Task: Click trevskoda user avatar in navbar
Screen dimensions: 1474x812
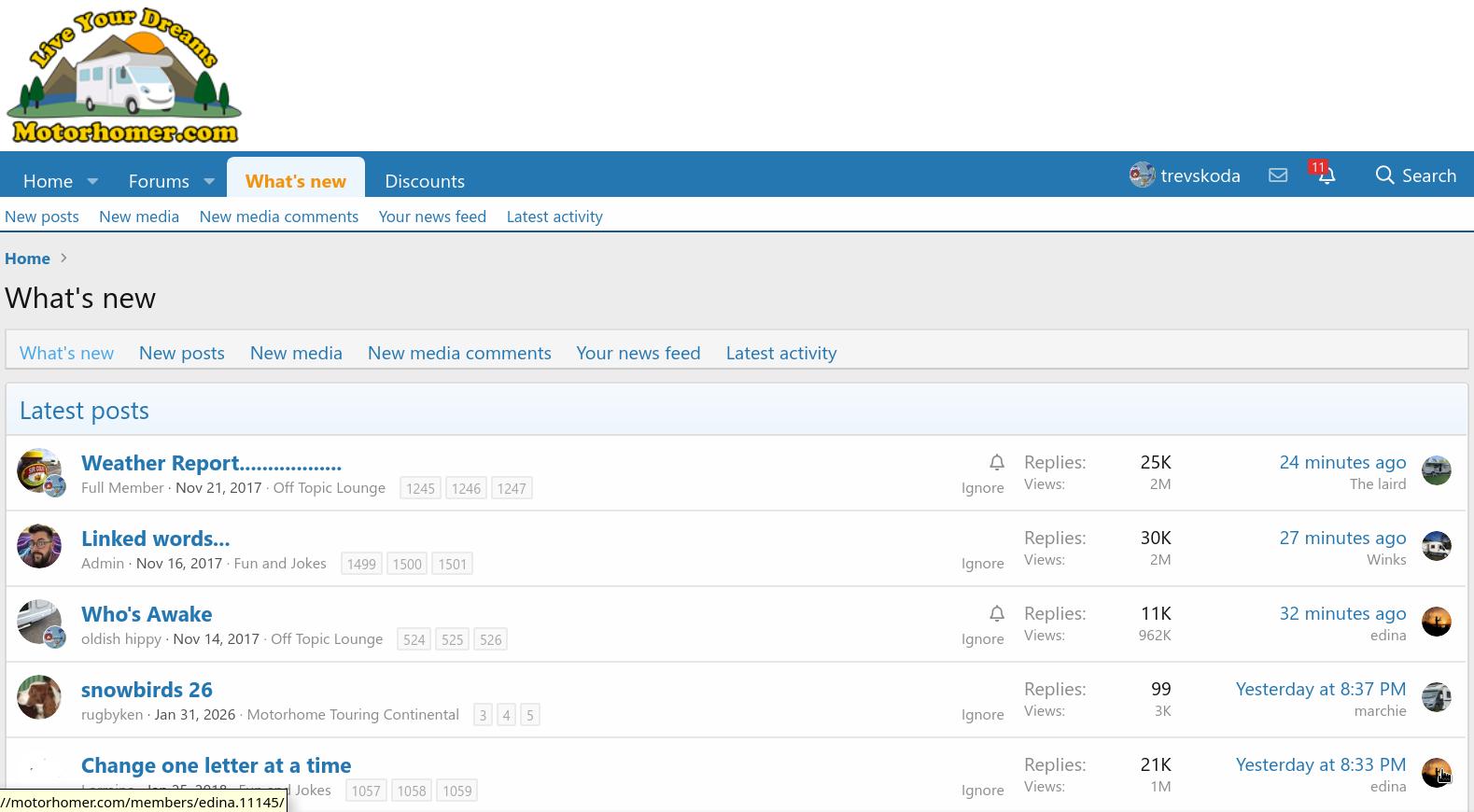Action: 1142,175
